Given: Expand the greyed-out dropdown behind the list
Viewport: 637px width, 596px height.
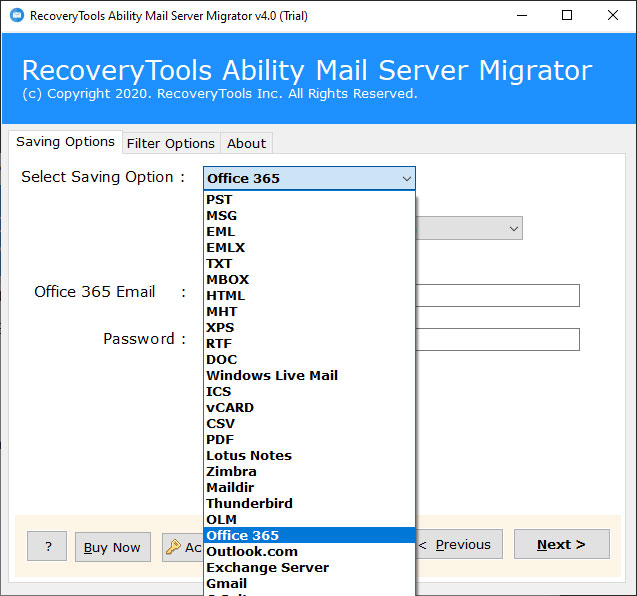Looking at the screenshot, I should pos(469,228).
